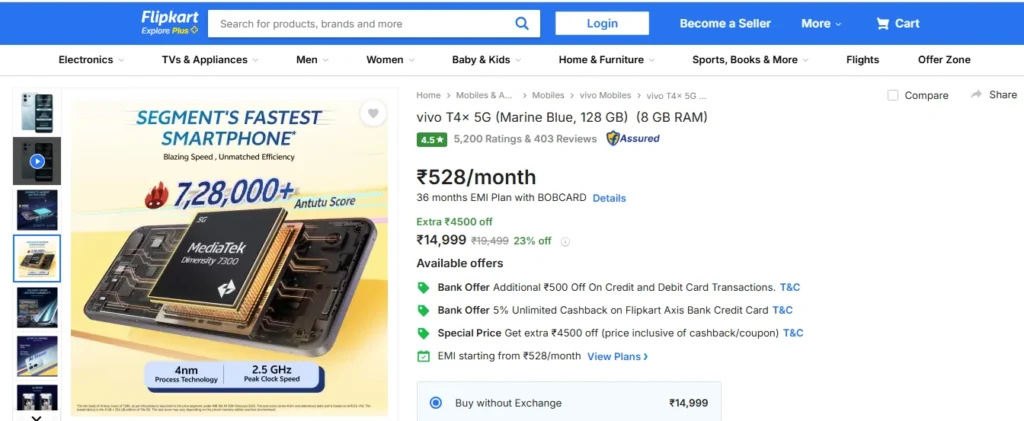Play the product video thumbnail
This screenshot has height=421, width=1024.
pos(37,161)
